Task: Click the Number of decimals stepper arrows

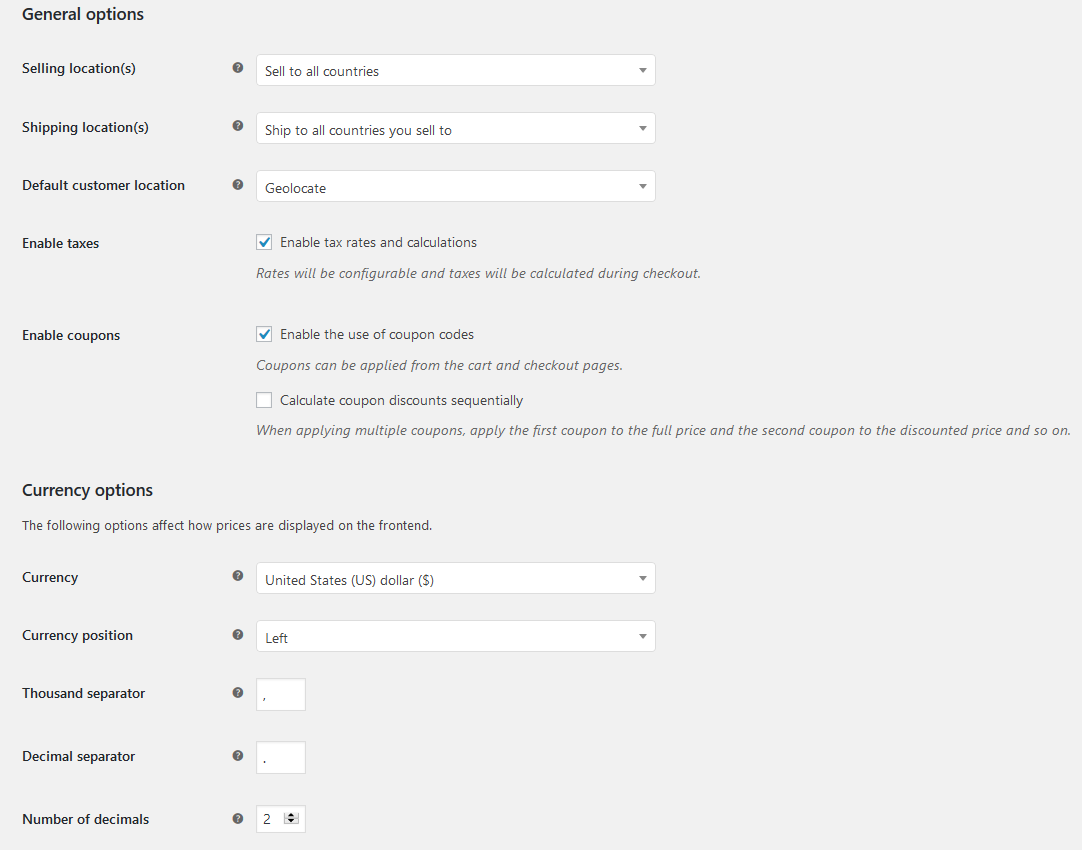Action: tap(292, 818)
